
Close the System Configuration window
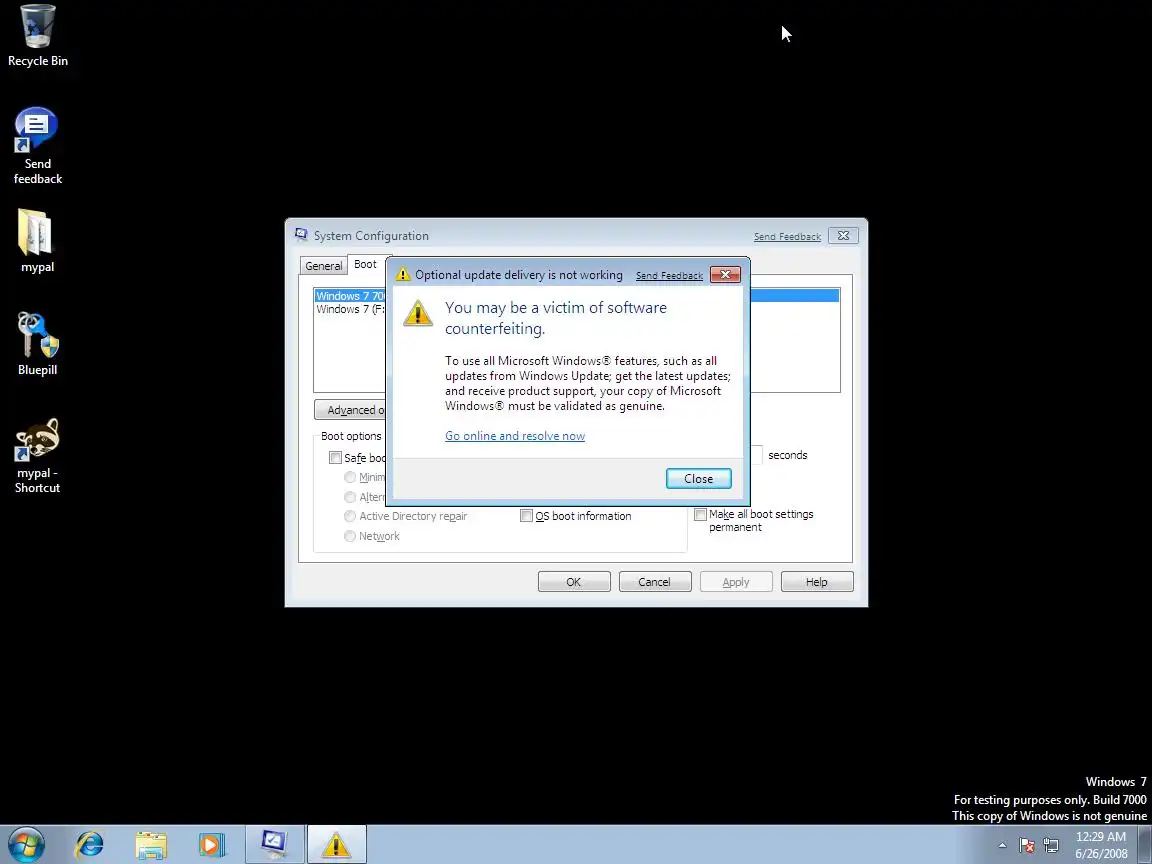click(x=843, y=236)
